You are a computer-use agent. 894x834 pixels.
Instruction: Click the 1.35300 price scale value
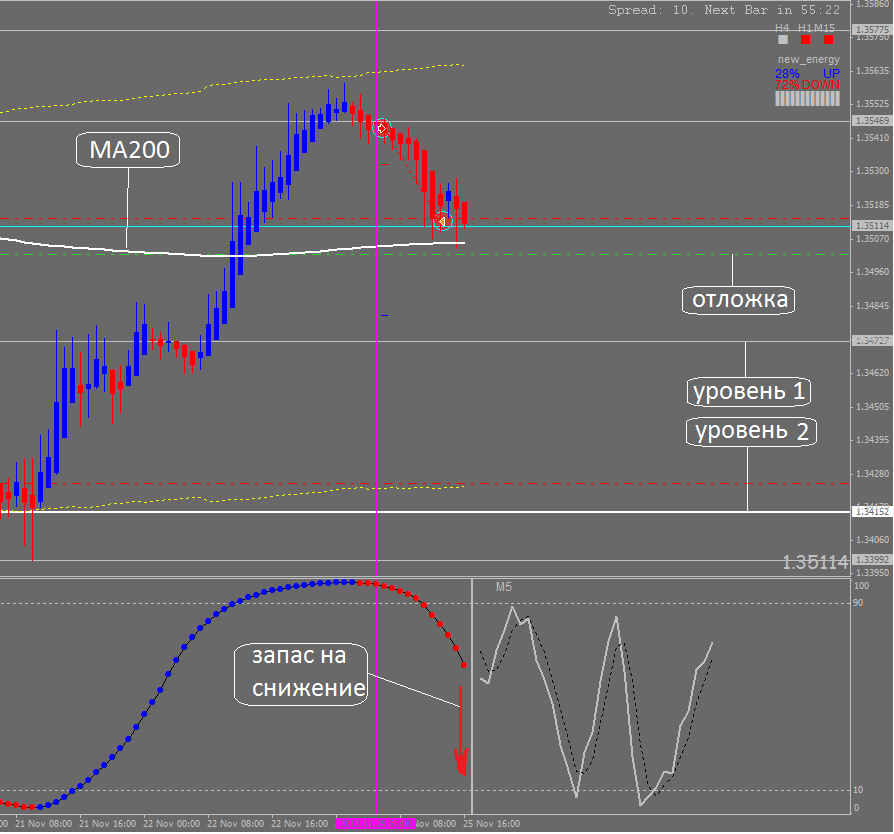(x=872, y=171)
